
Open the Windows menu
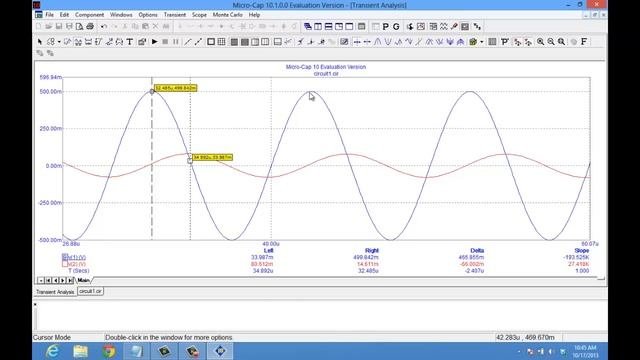121,15
